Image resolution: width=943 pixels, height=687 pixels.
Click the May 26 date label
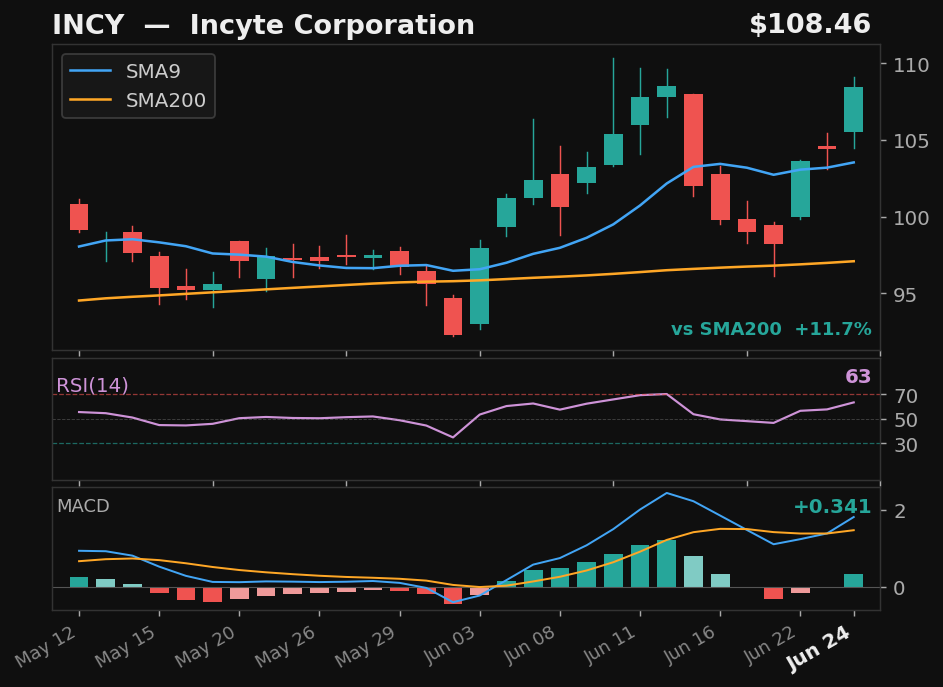tap(287, 645)
